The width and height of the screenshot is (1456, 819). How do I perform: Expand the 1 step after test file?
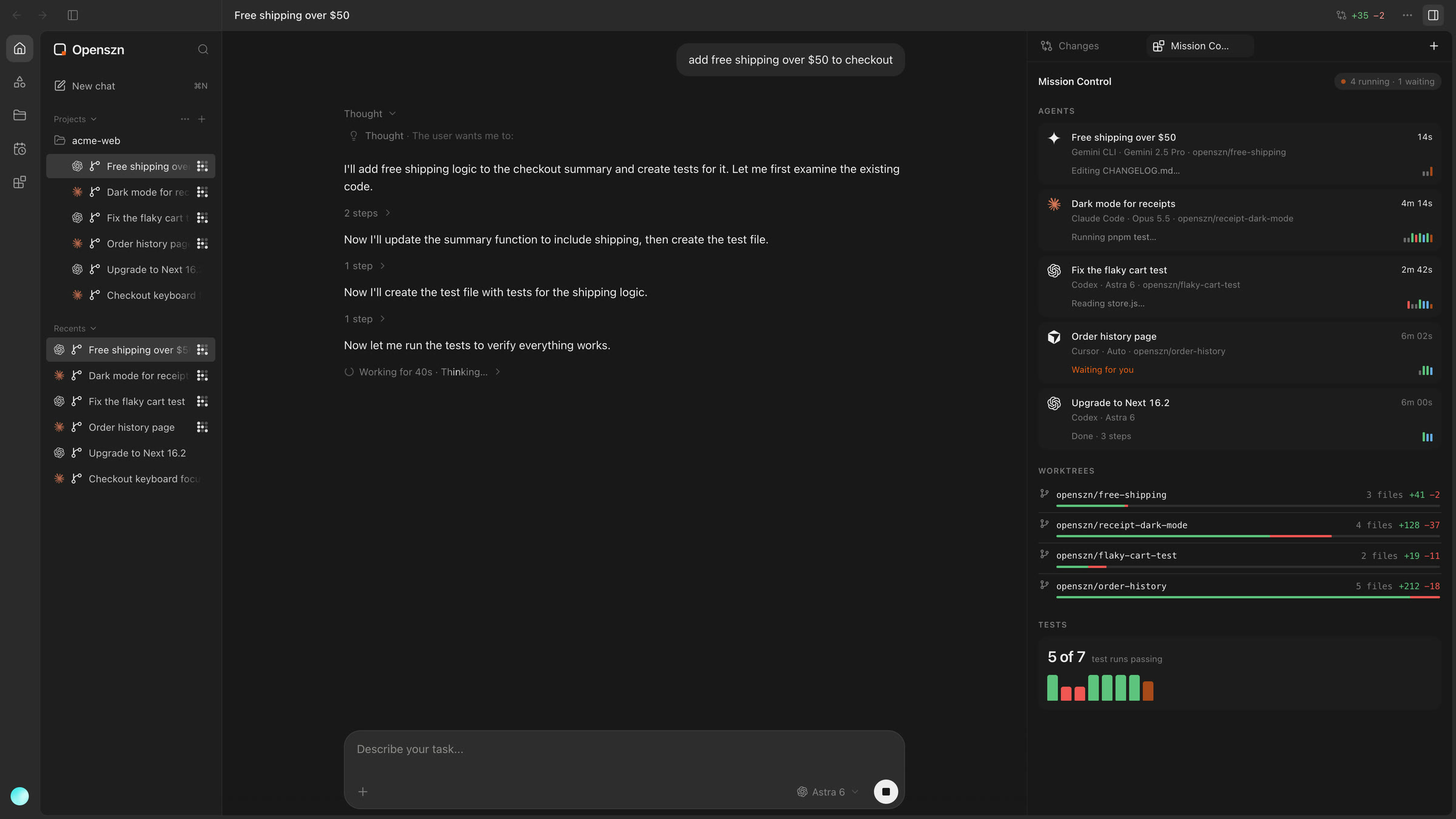[365, 319]
